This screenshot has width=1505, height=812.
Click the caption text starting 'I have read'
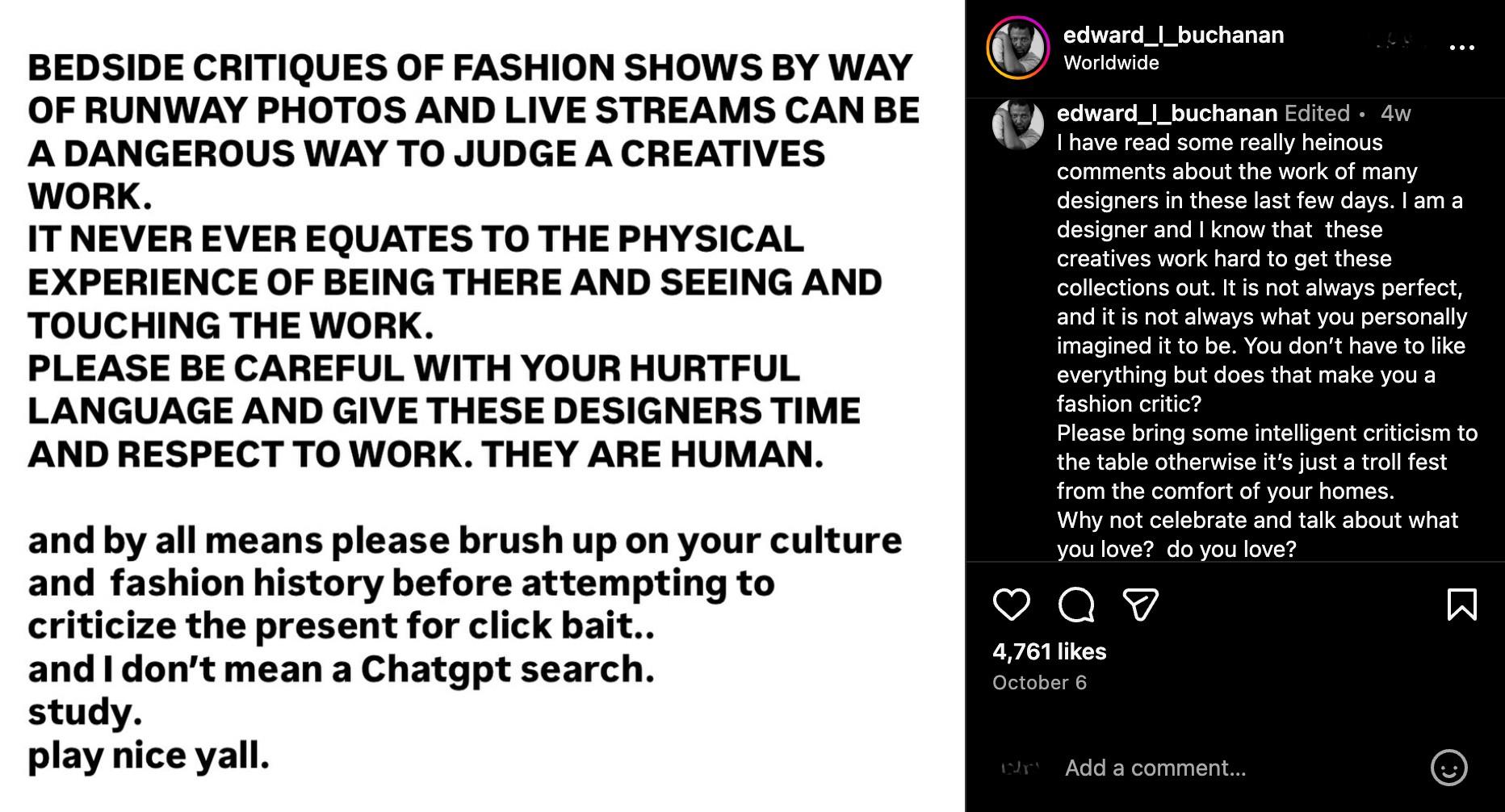click(1219, 143)
